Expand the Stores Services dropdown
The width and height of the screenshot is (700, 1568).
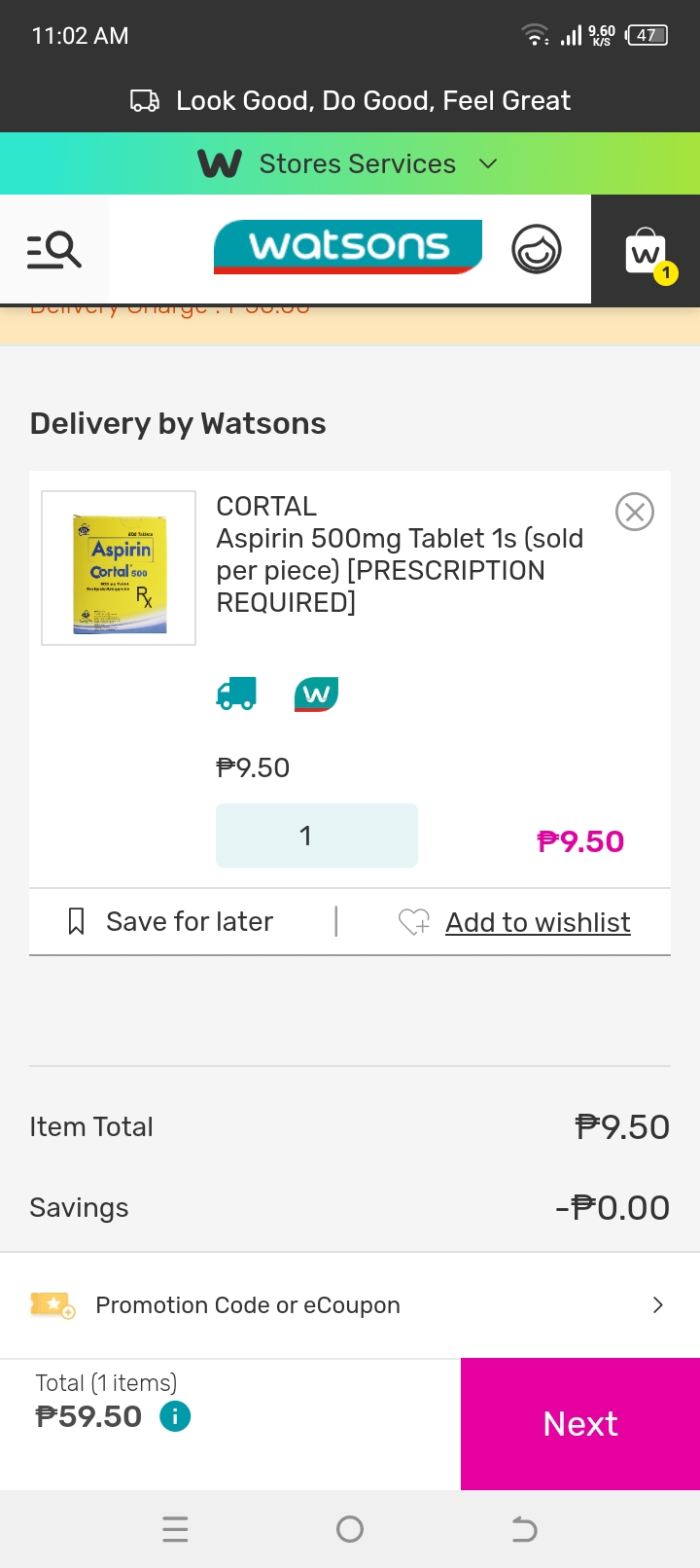pos(488,163)
